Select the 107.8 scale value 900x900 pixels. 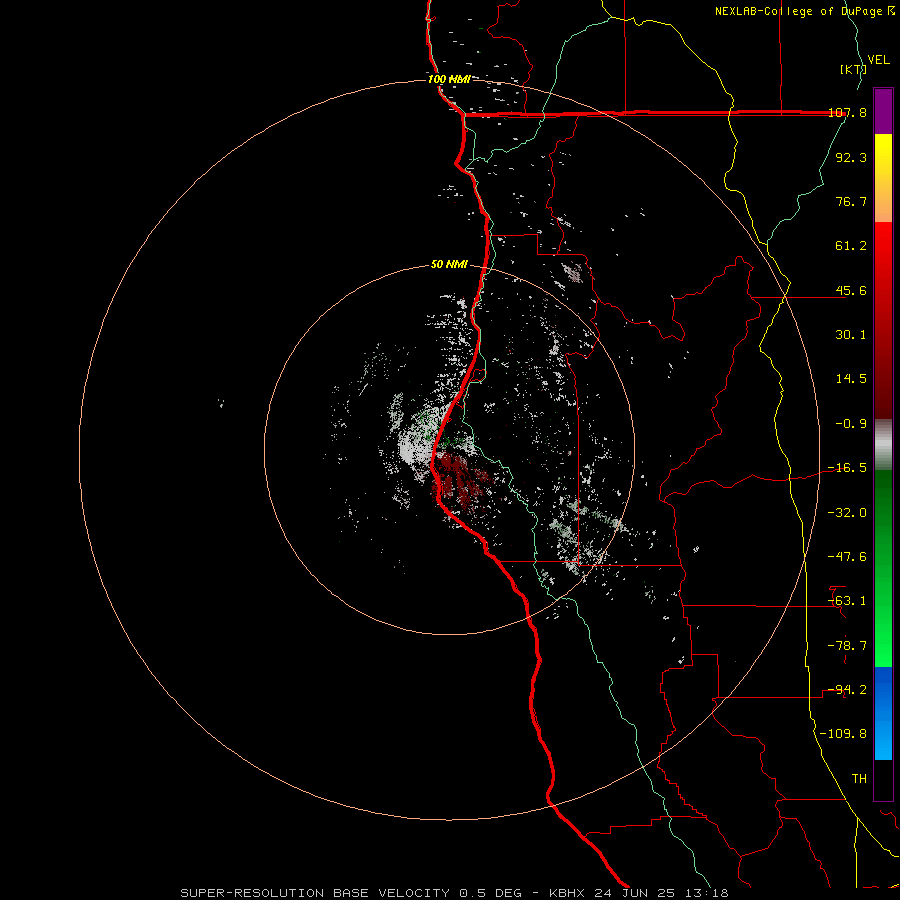pos(847,113)
